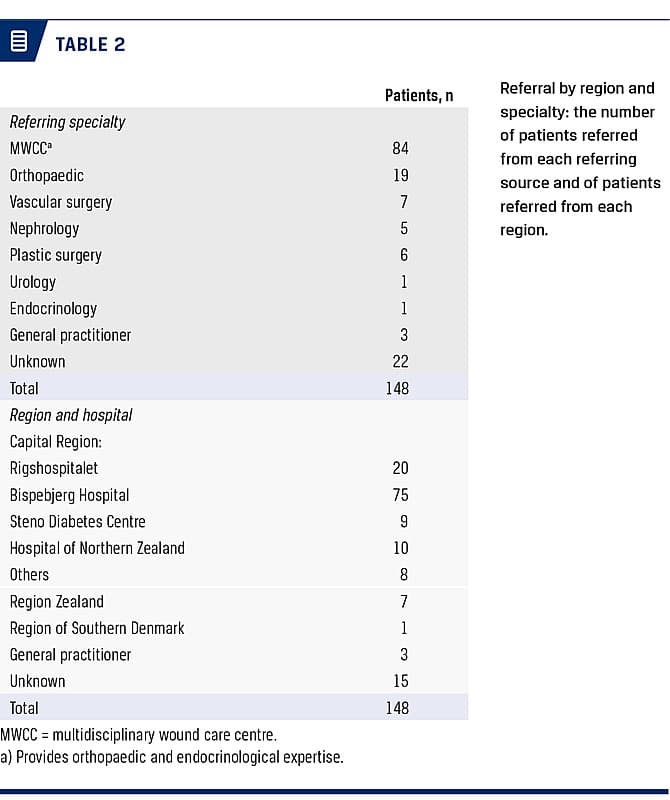Click the Vascular surgery row label

(x=61, y=202)
